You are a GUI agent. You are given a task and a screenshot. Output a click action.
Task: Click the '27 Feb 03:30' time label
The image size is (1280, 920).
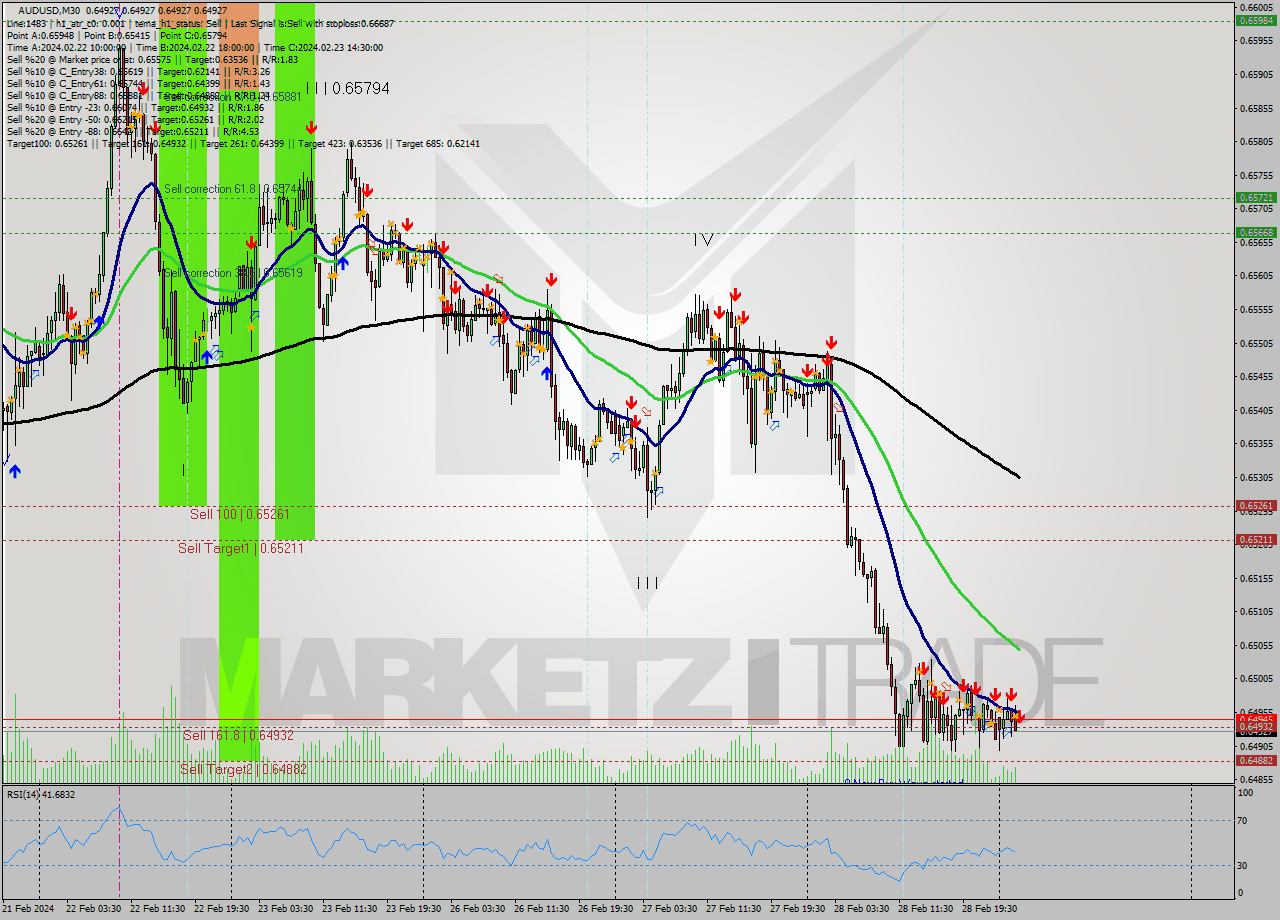coord(670,909)
